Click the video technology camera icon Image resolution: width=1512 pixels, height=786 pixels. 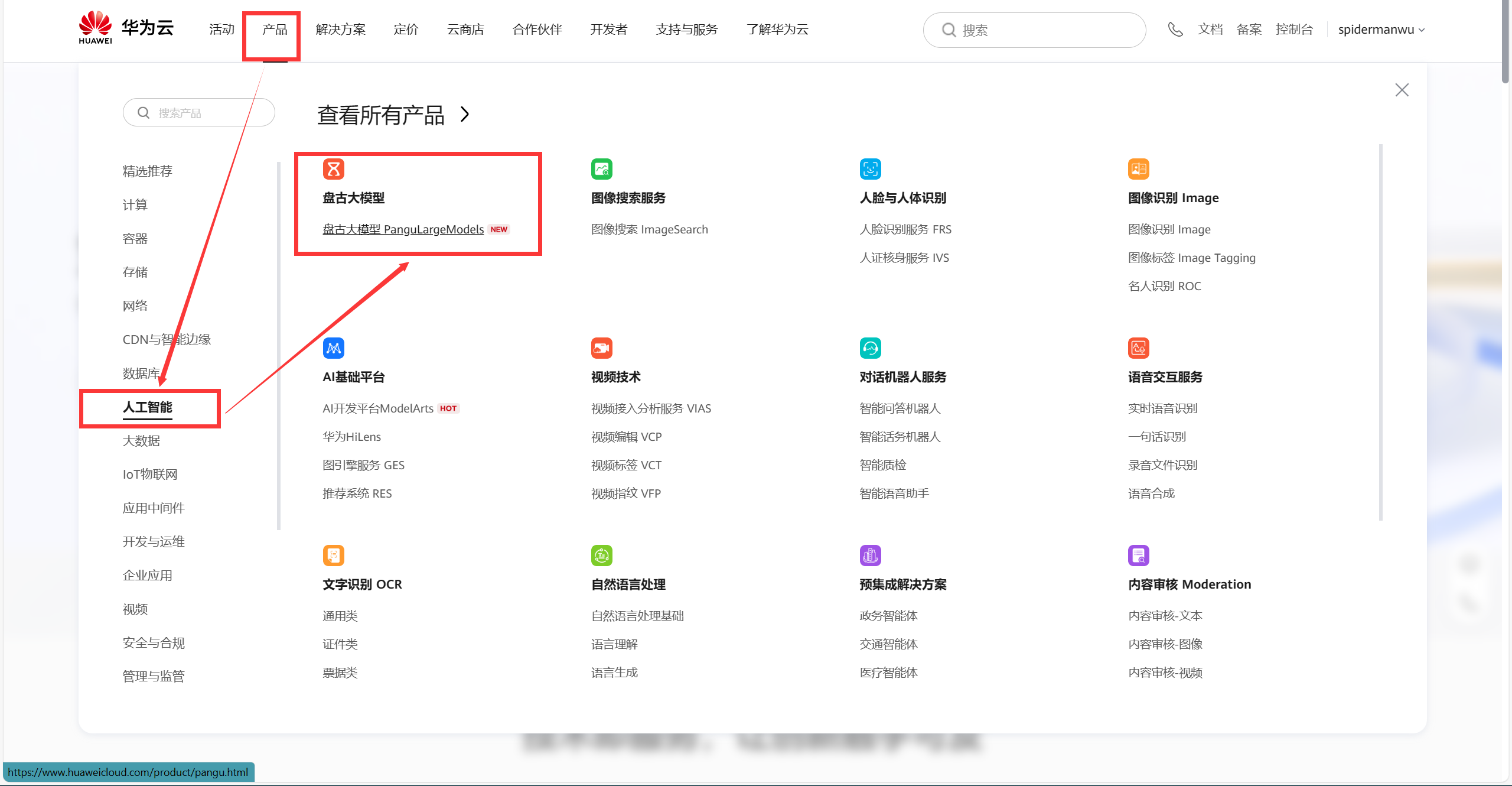pyautogui.click(x=601, y=348)
